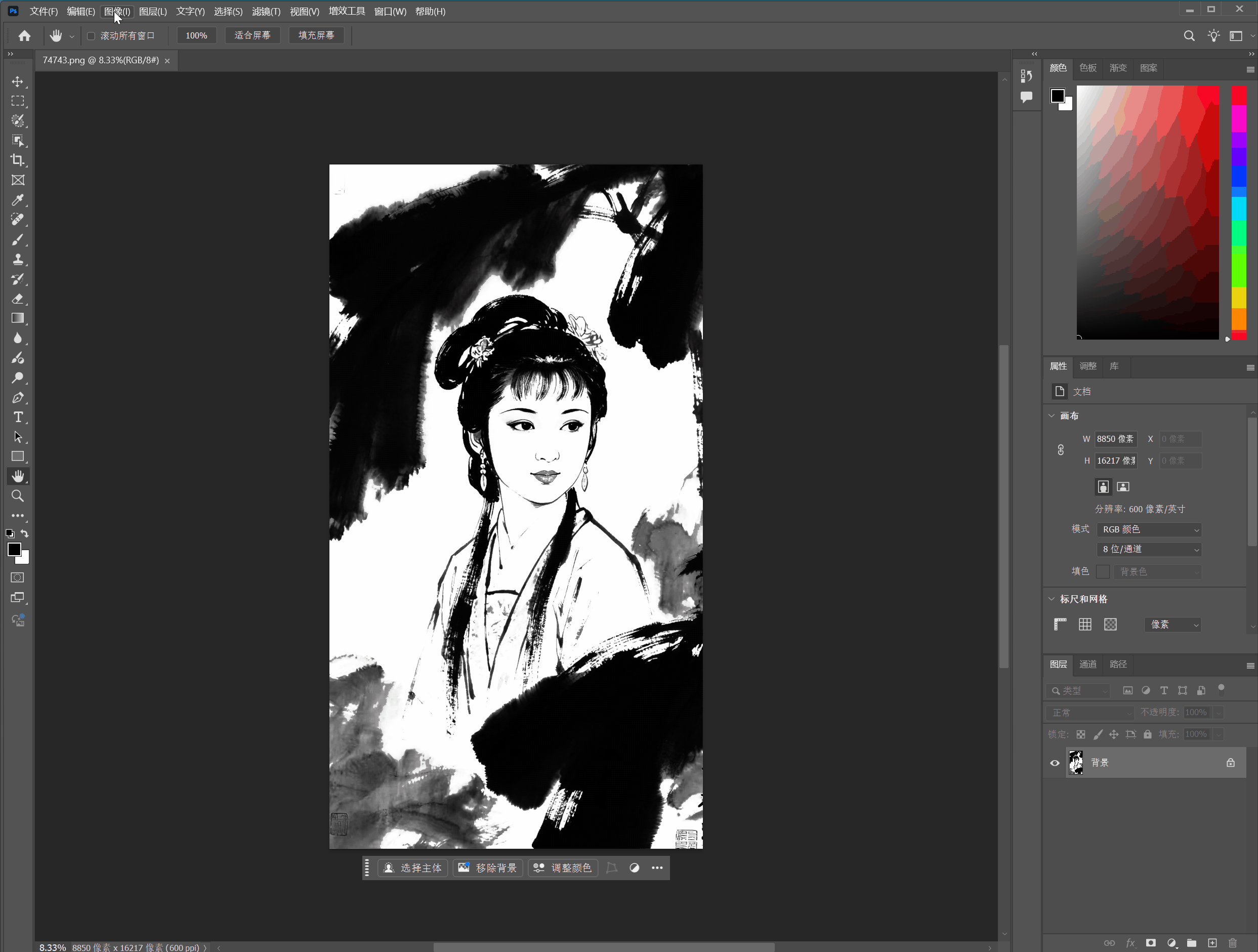Click the canvas width W input field
Image resolution: width=1258 pixels, height=952 pixels.
coord(1116,439)
